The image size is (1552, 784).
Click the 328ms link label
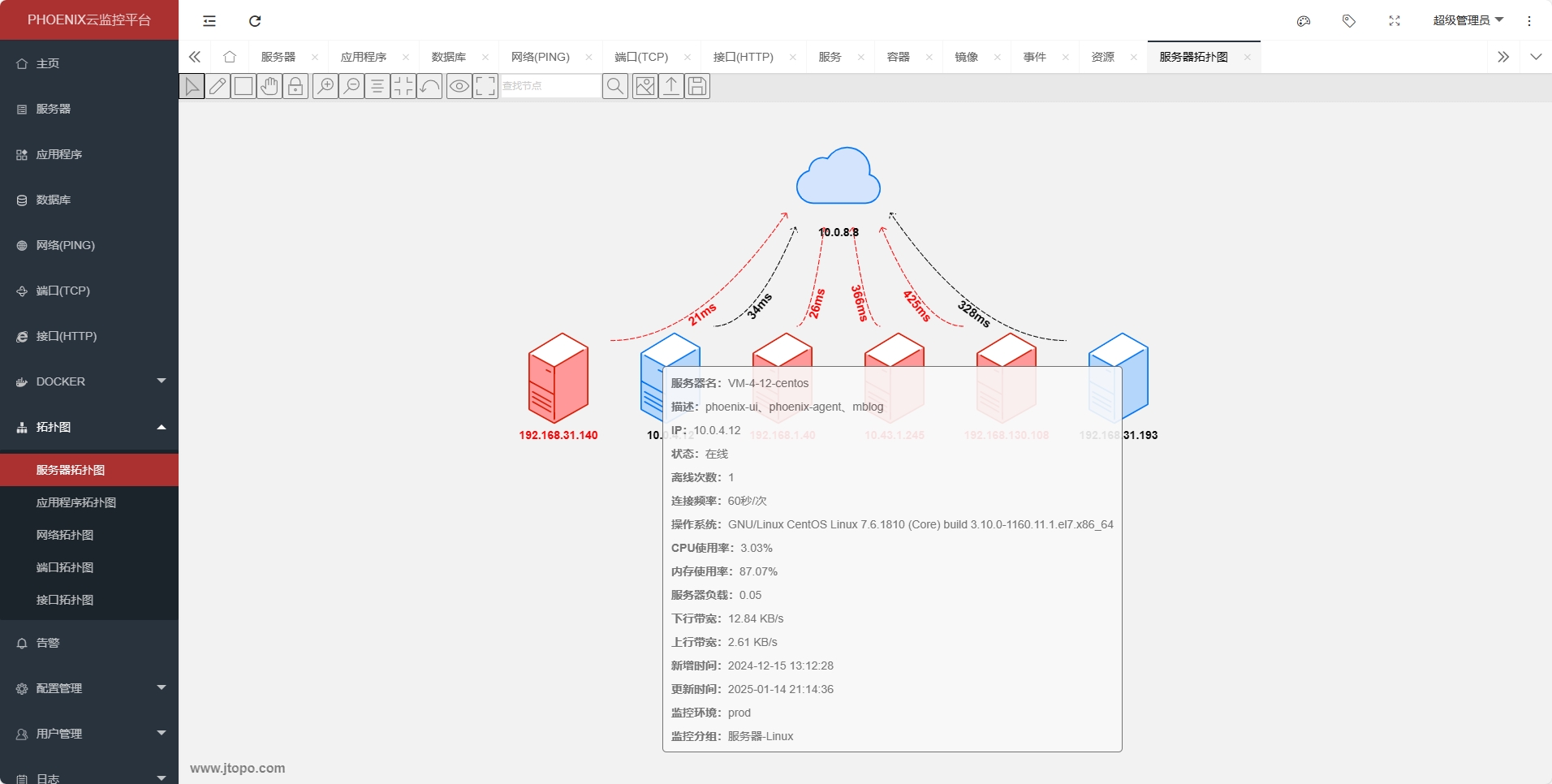coord(973,314)
